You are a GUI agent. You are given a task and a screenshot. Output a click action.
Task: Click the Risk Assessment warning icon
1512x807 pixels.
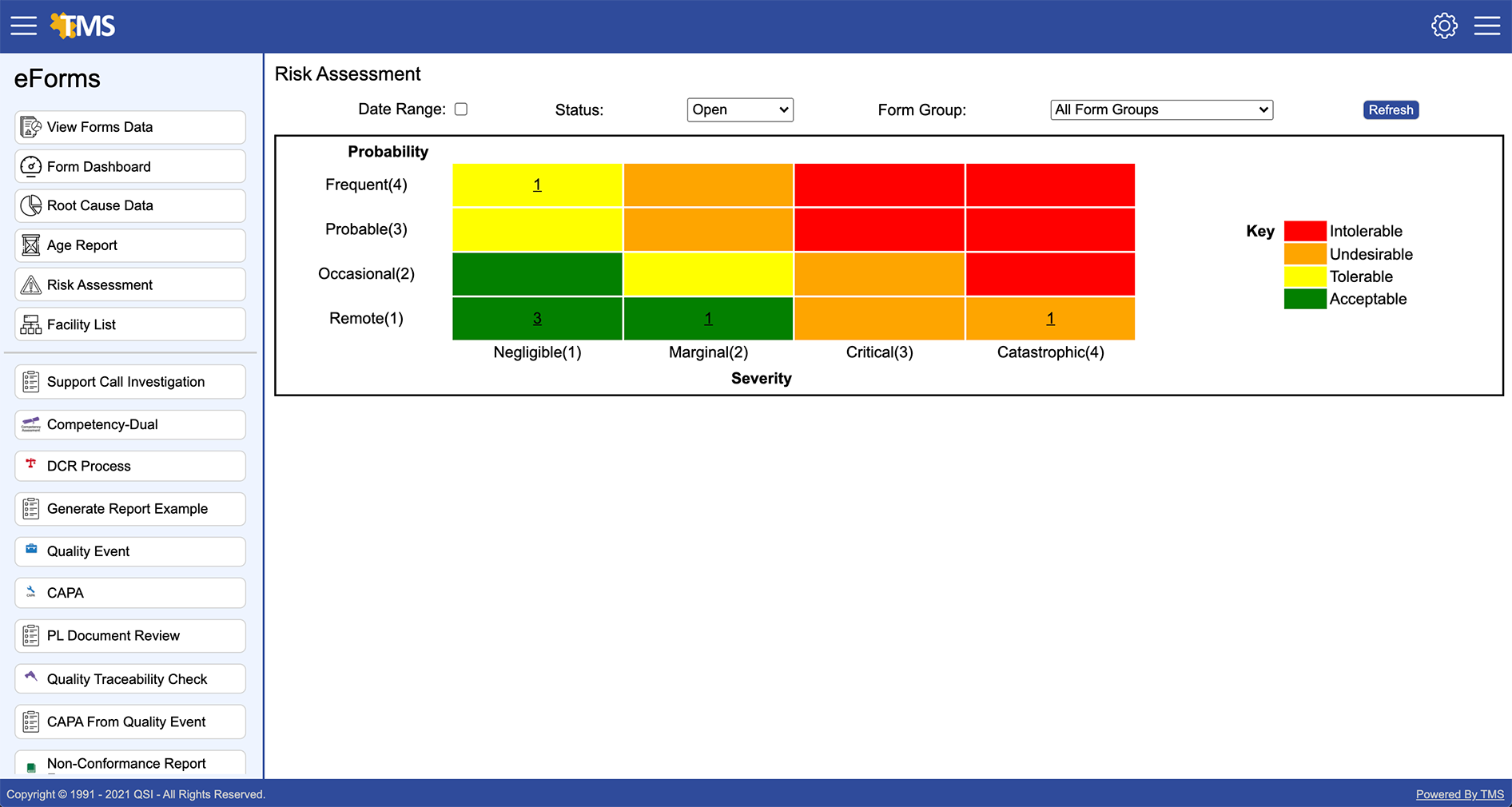[x=30, y=284]
